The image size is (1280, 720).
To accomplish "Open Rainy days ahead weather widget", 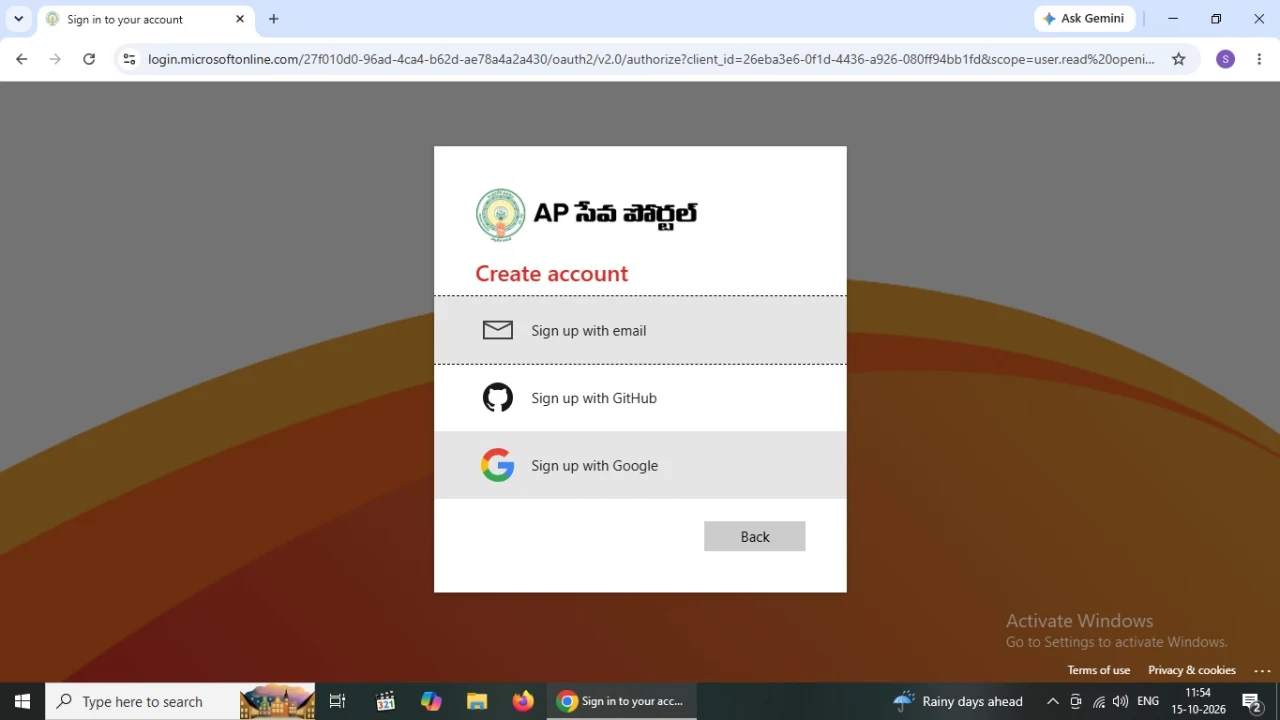I will click(958, 701).
